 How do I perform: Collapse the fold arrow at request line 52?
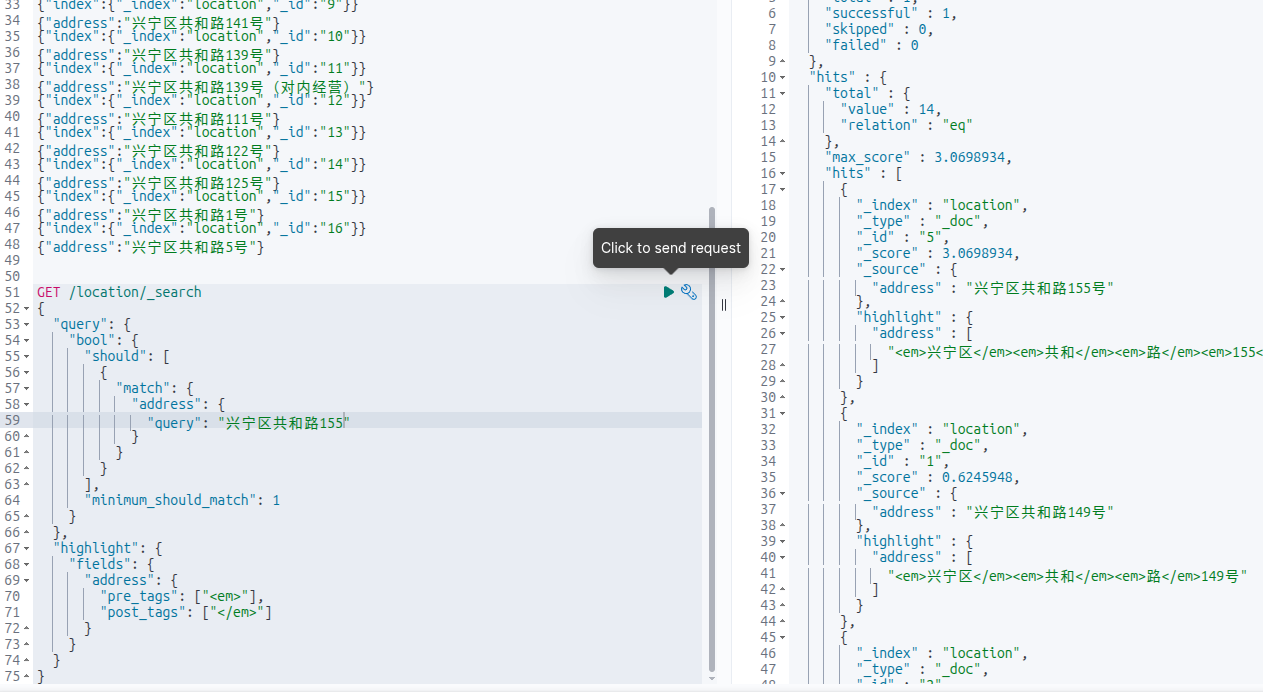coord(26,308)
